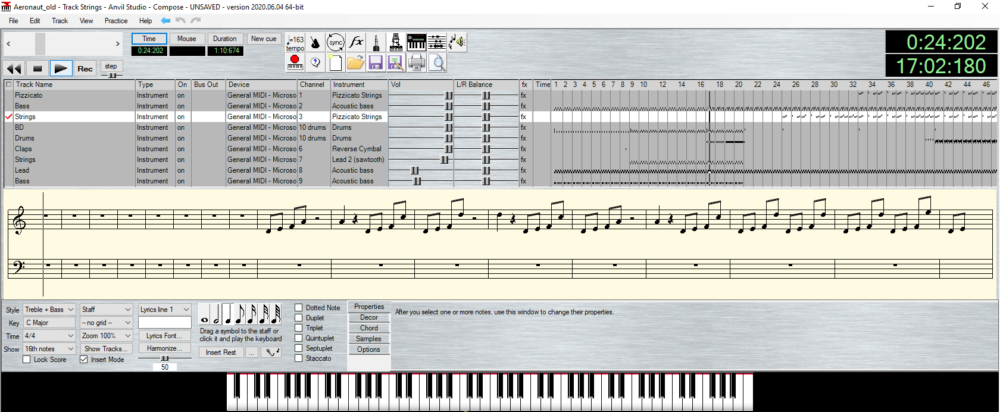Click the Harmonize button

[165, 349]
